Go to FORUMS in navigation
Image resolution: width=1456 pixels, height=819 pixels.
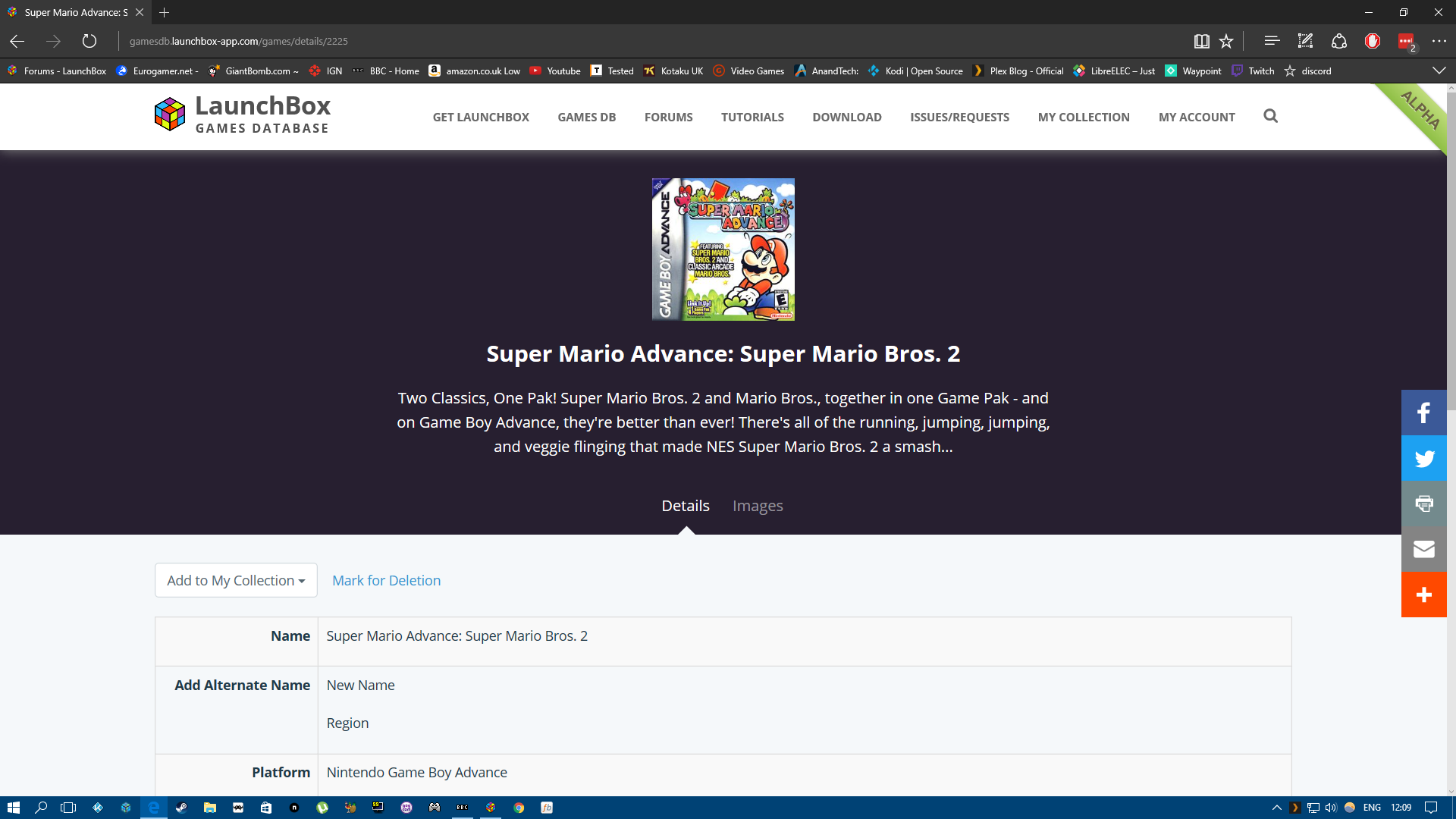pyautogui.click(x=669, y=117)
